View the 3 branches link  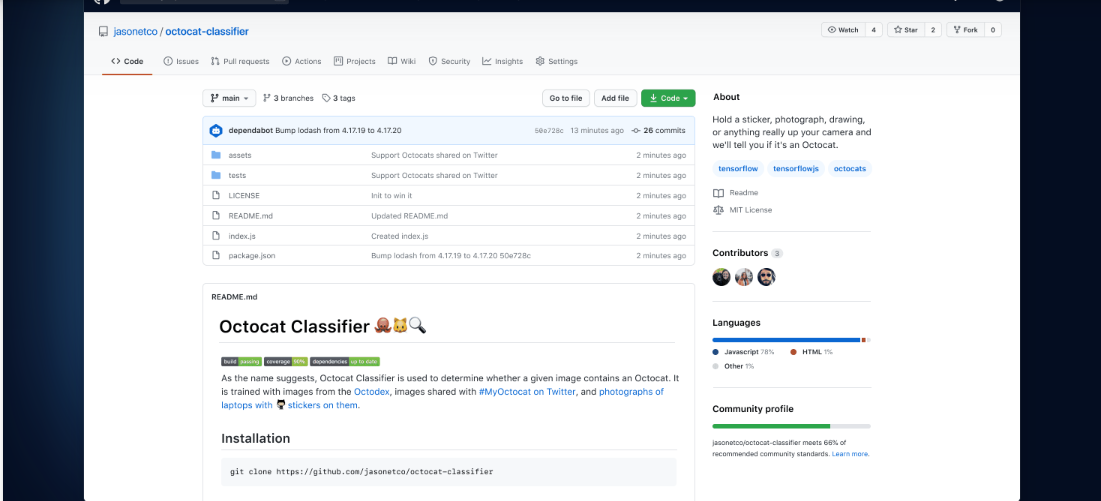[x=288, y=98]
